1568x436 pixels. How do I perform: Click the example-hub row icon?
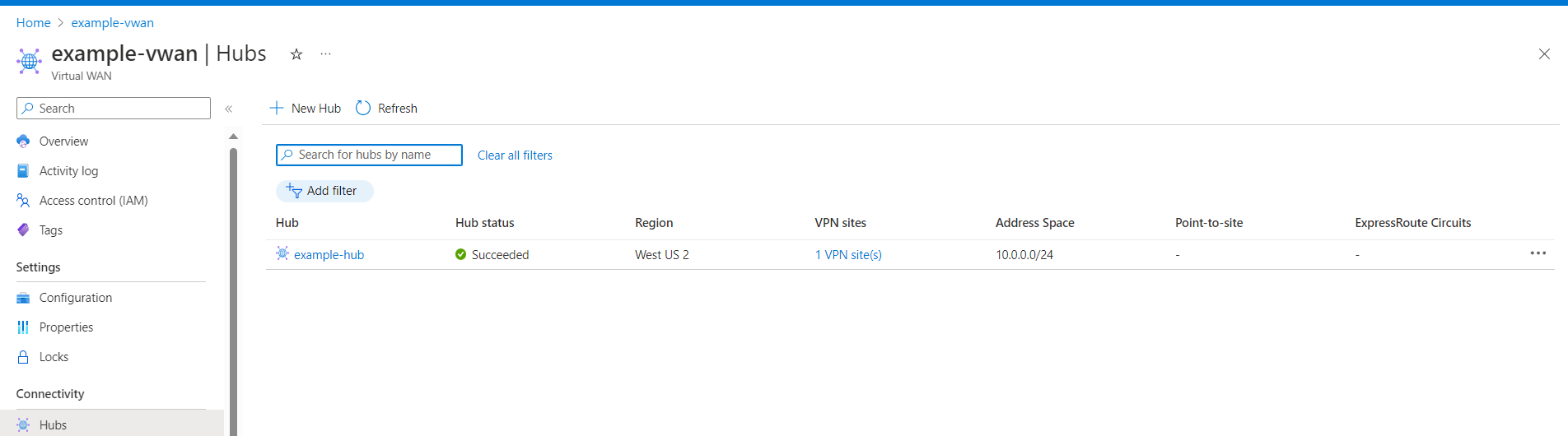tap(282, 253)
